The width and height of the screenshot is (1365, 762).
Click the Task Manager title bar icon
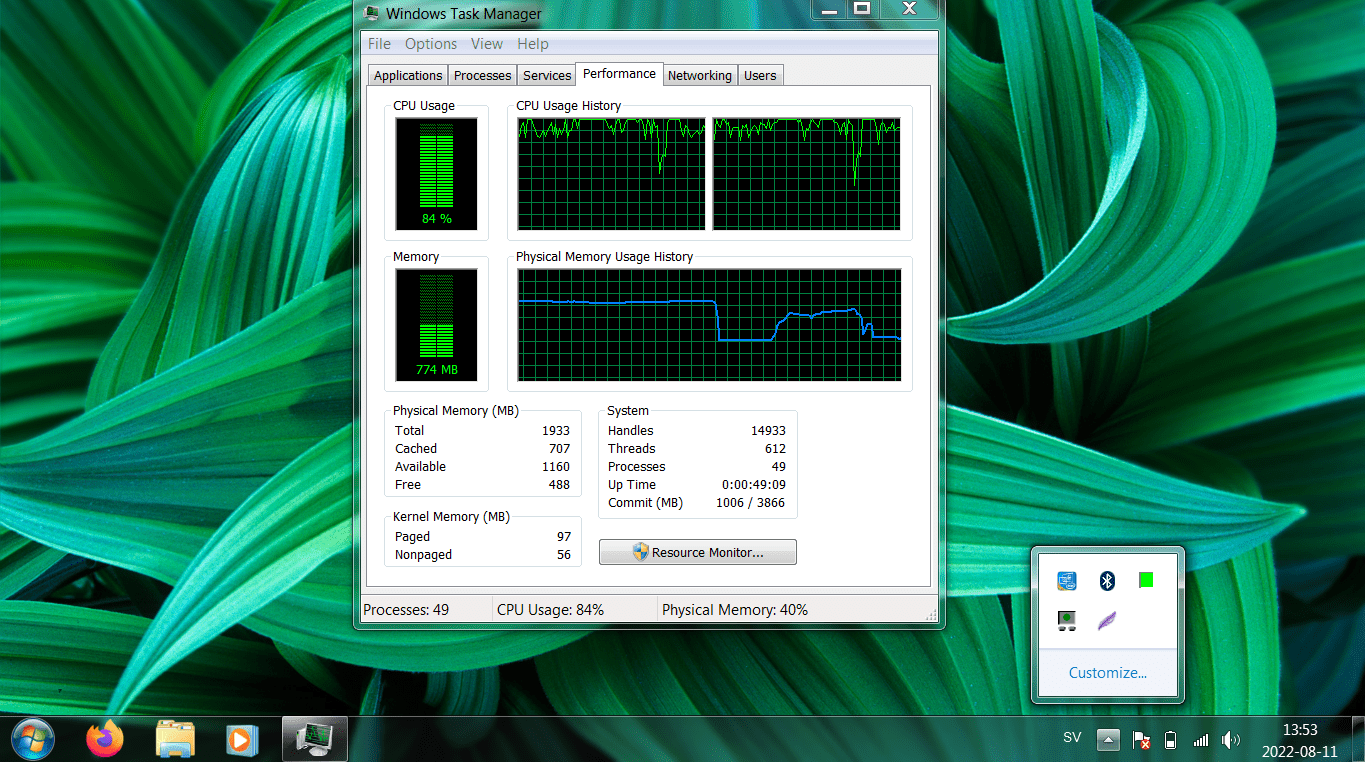coord(372,14)
